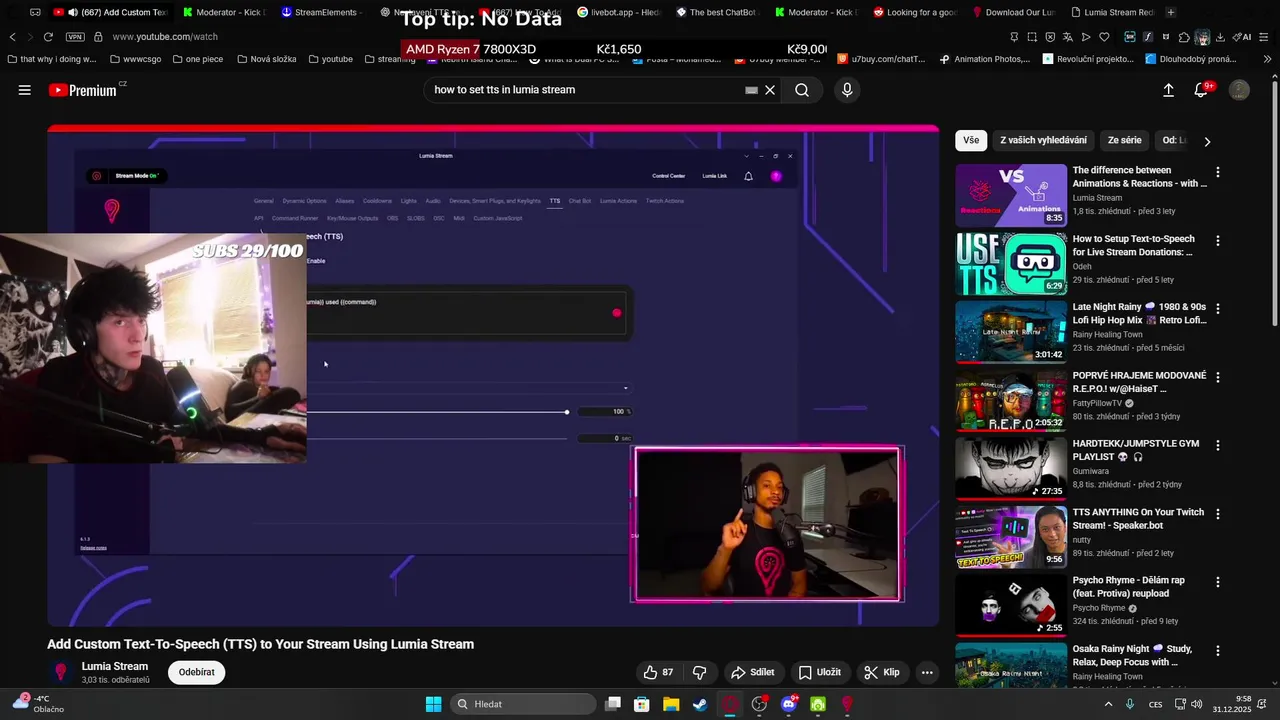Toggle the VPN badge in address bar
1280x720 pixels.
(x=75, y=37)
